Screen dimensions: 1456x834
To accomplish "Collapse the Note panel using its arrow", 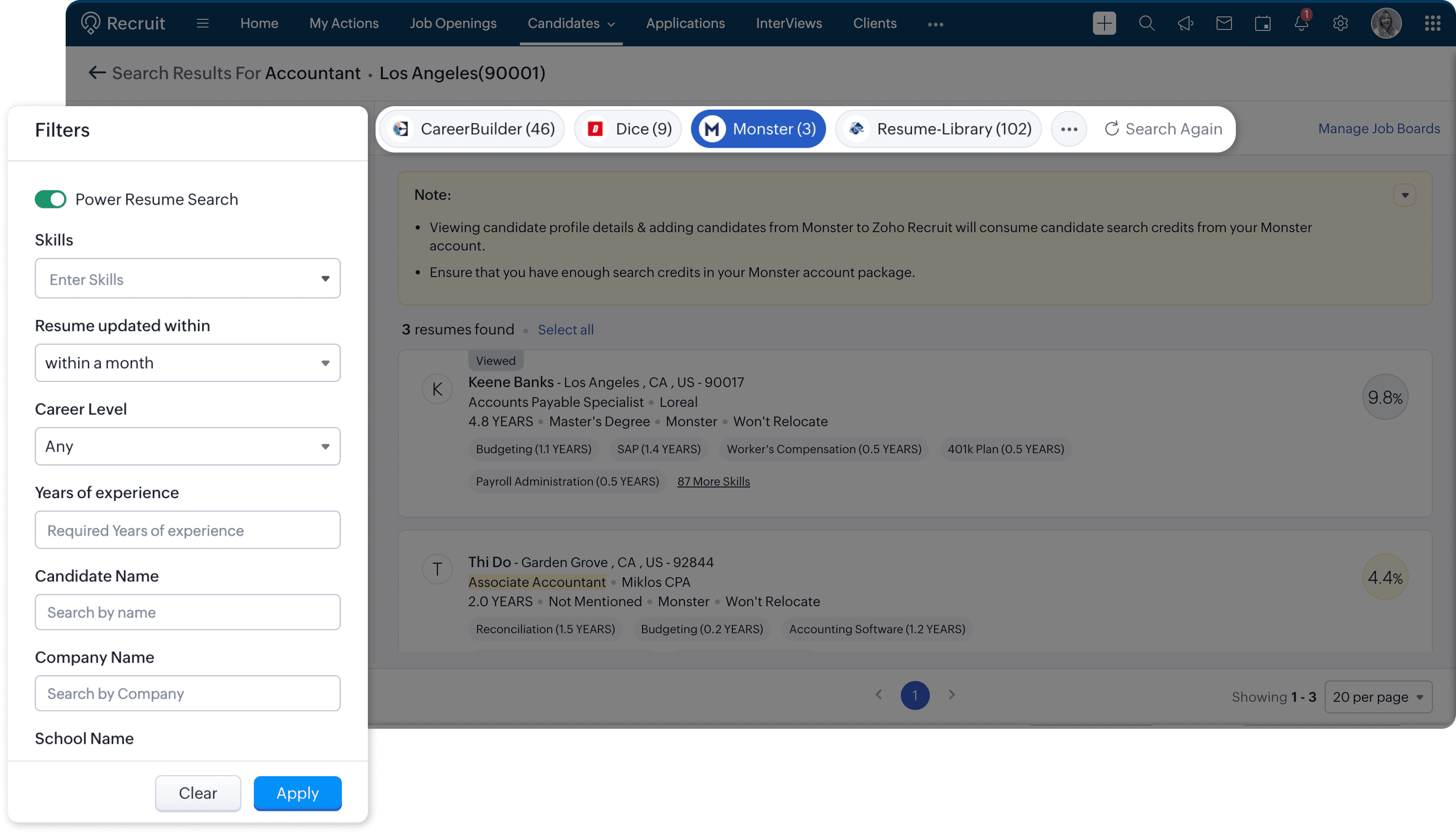I will [x=1404, y=195].
